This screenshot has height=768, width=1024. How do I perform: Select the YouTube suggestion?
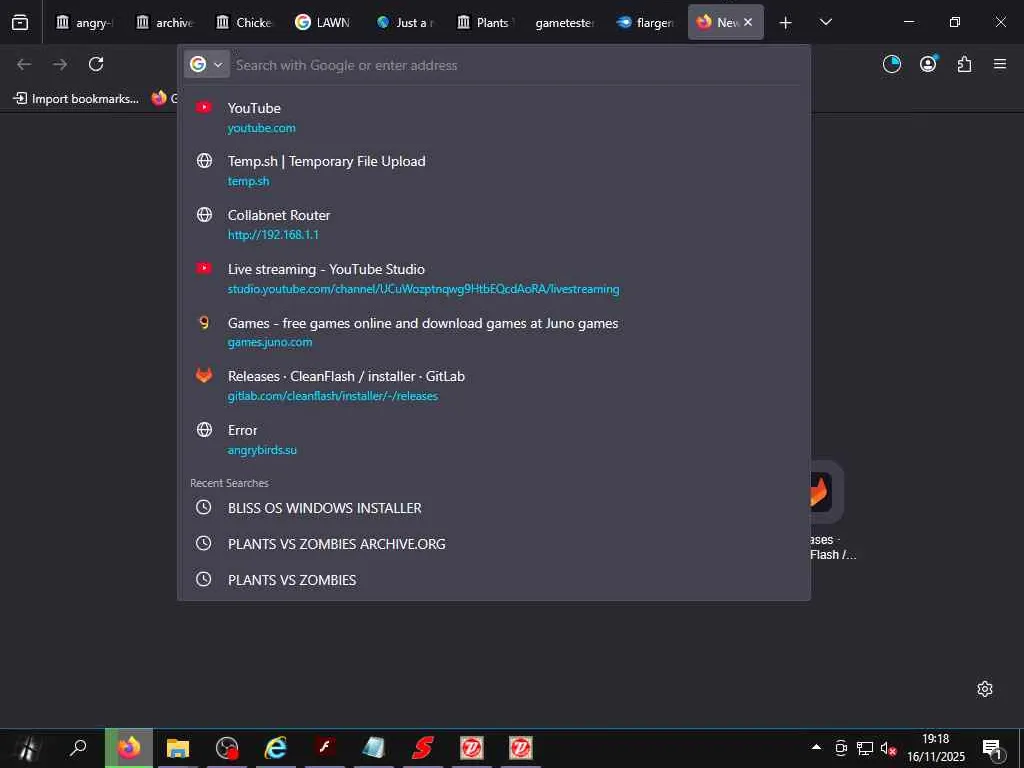tap(494, 117)
